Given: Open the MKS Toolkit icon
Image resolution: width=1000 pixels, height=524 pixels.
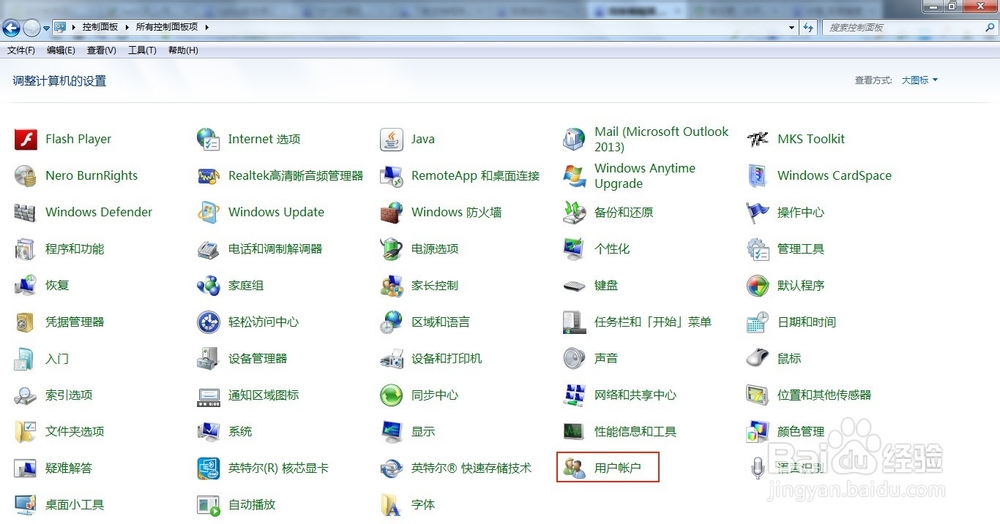Looking at the screenshot, I should (758, 139).
